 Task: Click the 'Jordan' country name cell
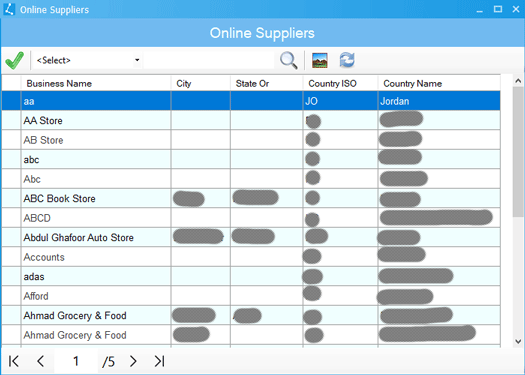click(439, 101)
